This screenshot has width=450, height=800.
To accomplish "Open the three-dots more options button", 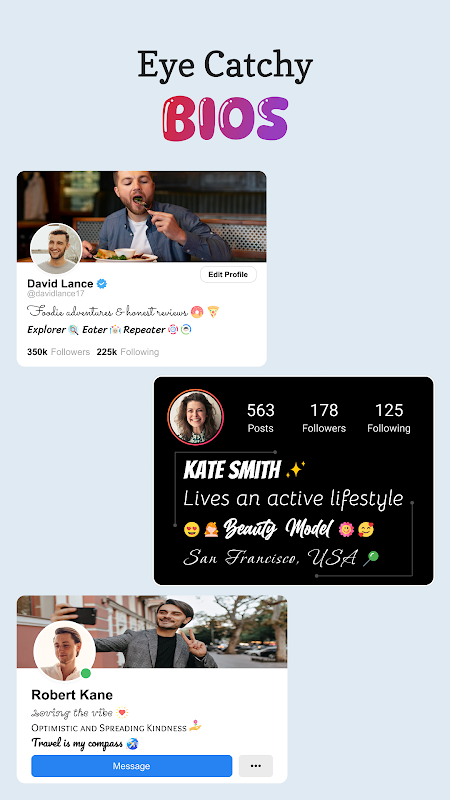I will click(x=256, y=766).
